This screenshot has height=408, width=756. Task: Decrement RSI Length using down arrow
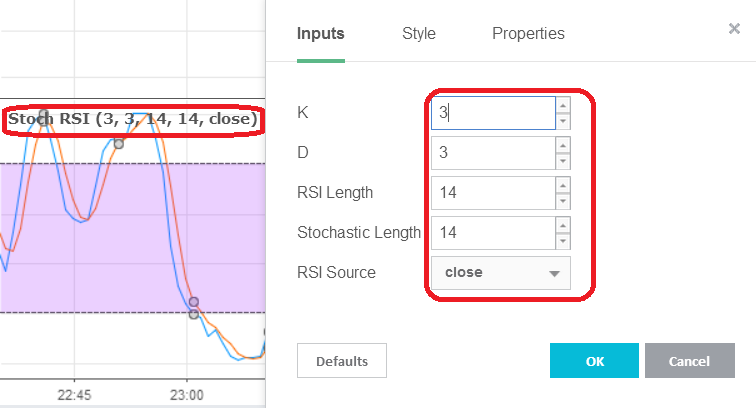pos(563,201)
